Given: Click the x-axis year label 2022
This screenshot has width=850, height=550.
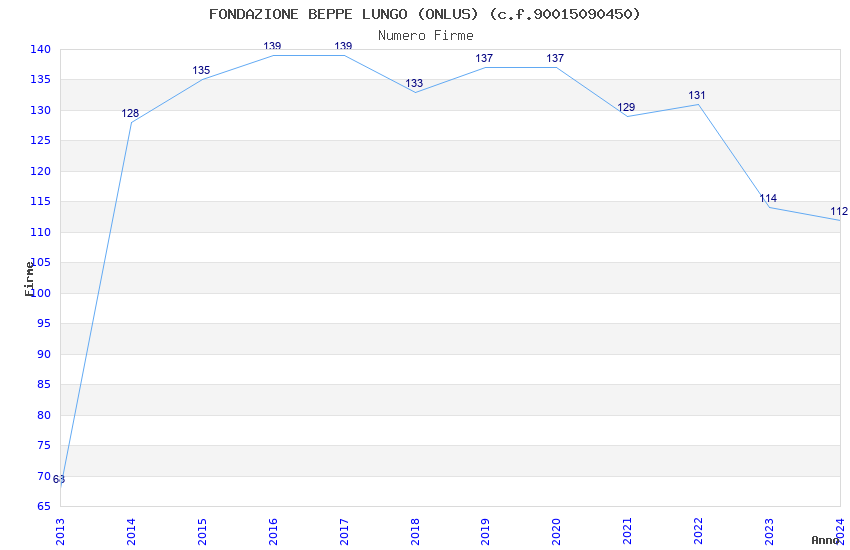Looking at the screenshot, I should (x=698, y=531).
